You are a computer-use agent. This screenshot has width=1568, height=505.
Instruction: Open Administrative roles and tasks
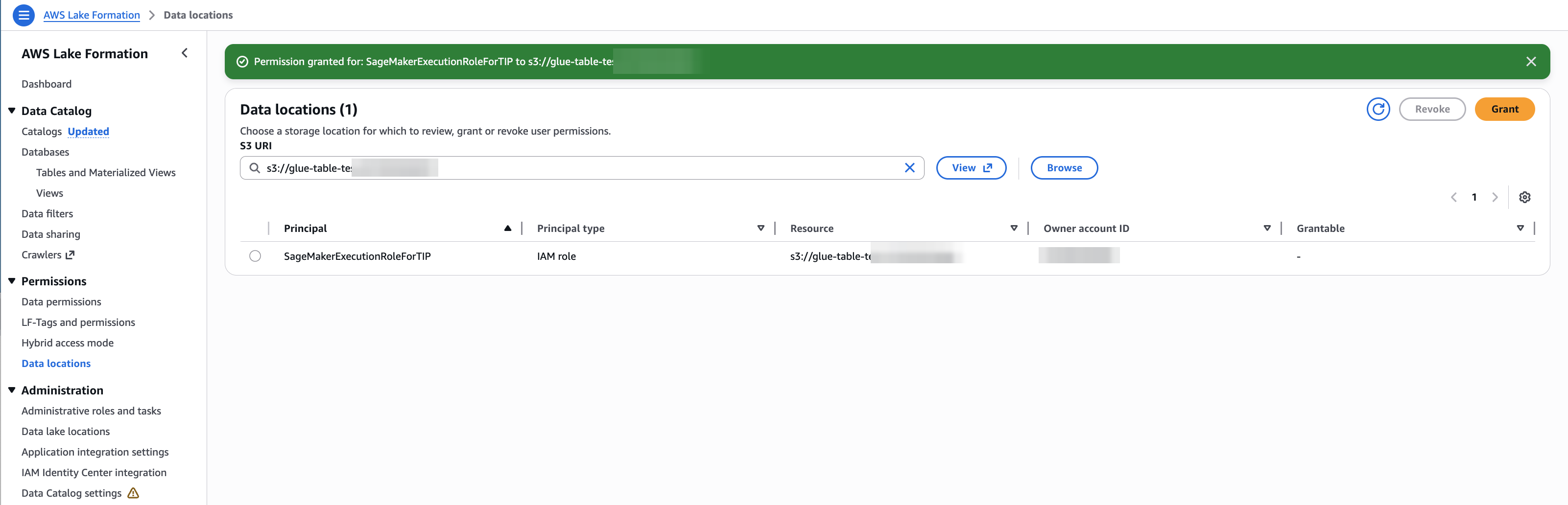(x=91, y=411)
